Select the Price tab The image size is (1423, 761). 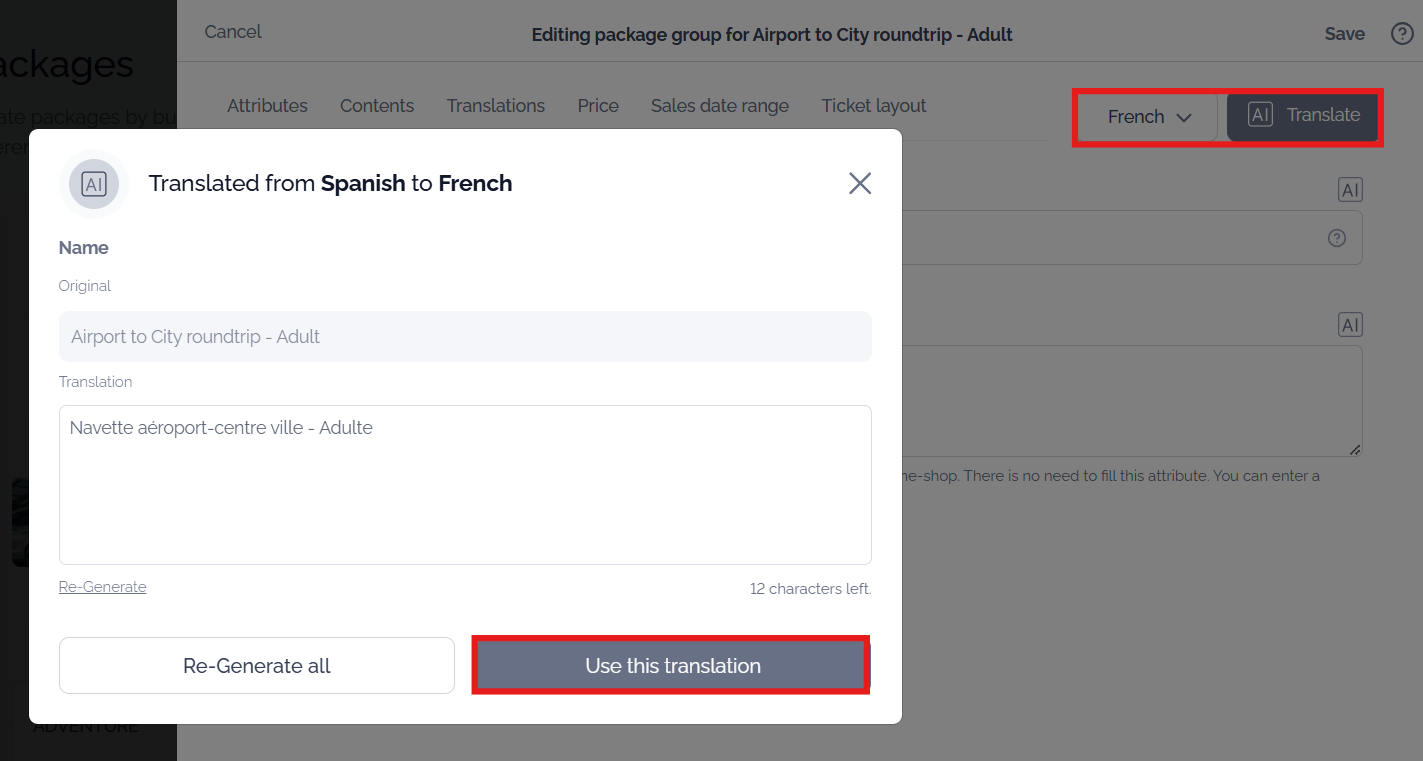point(598,106)
